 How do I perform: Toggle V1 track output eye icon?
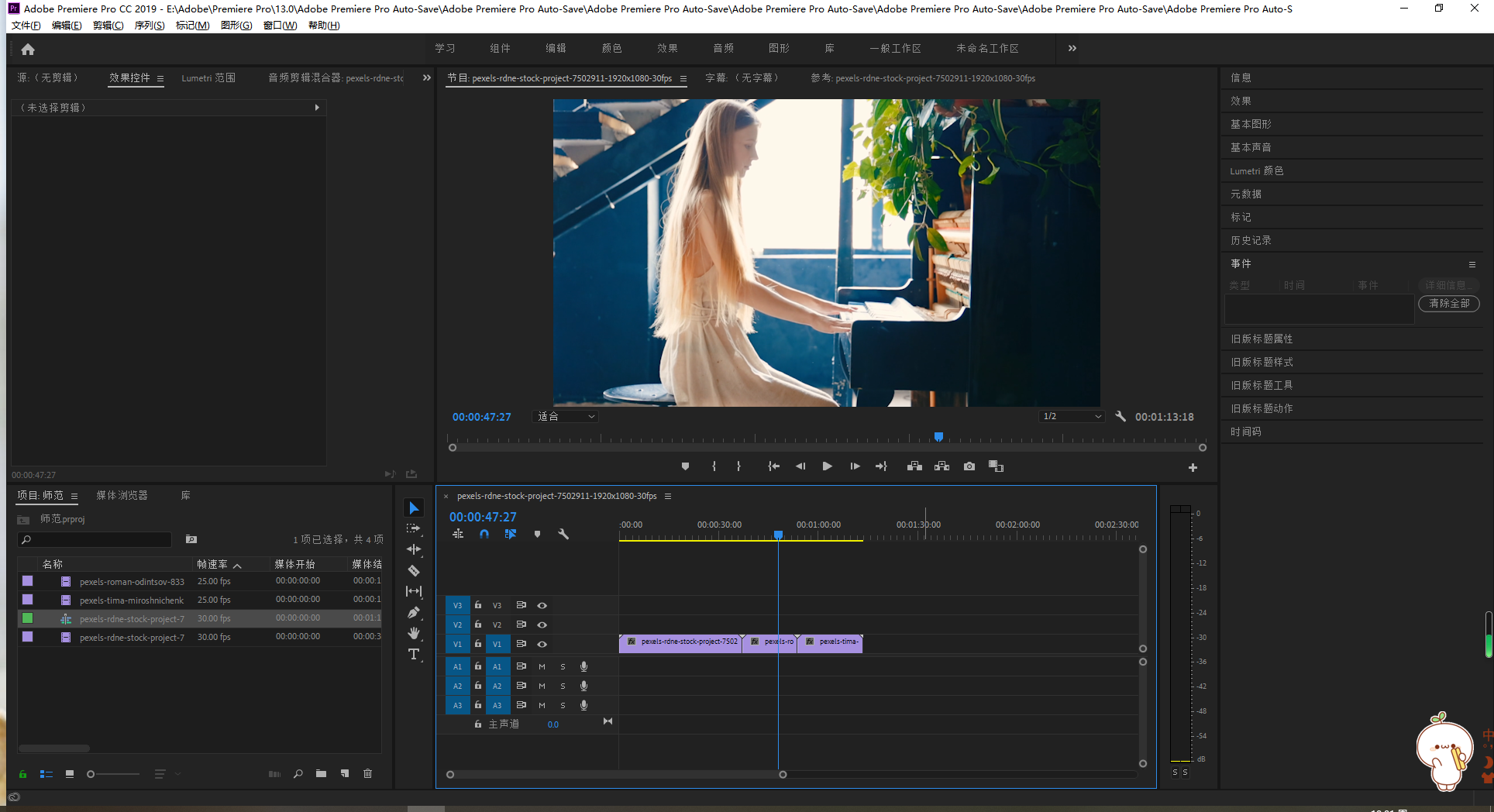(x=542, y=645)
